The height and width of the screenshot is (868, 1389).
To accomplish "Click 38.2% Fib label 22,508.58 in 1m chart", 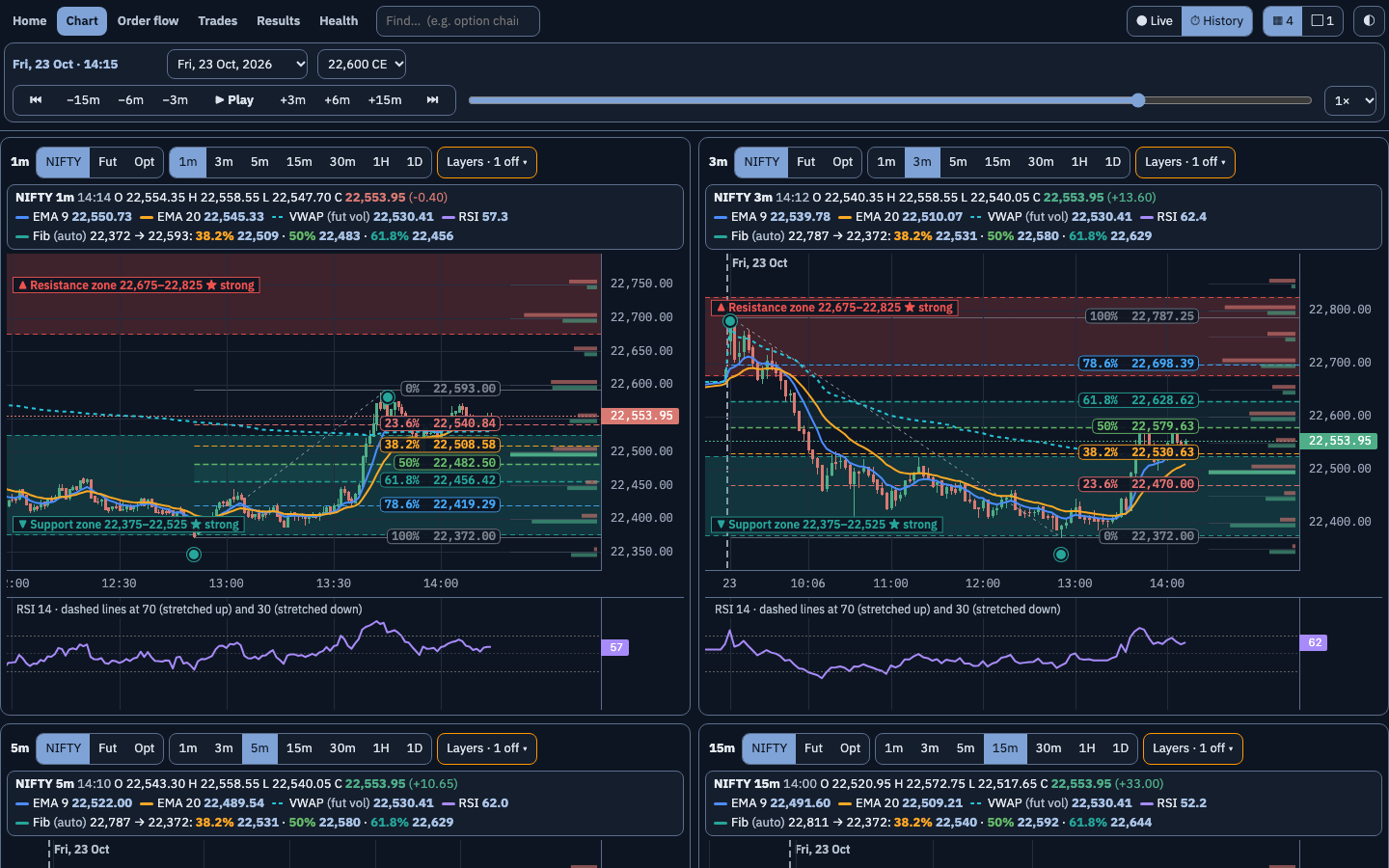I will [440, 445].
